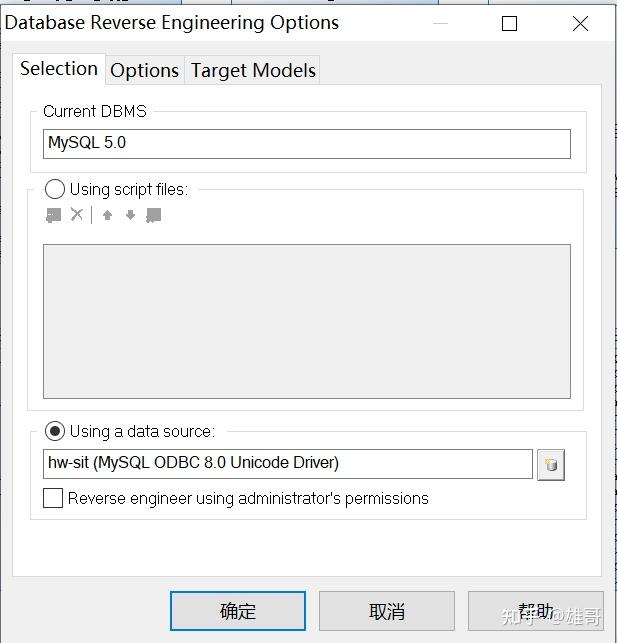The image size is (617, 643).
Task: Click the Move Down arrow icon
Action: point(130,215)
